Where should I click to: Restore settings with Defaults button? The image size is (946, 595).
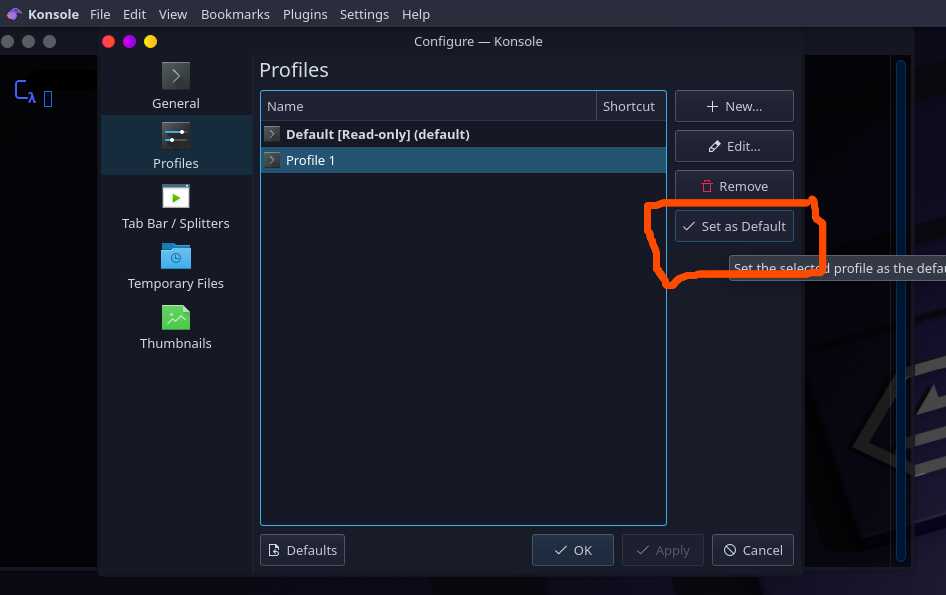pyautogui.click(x=302, y=550)
